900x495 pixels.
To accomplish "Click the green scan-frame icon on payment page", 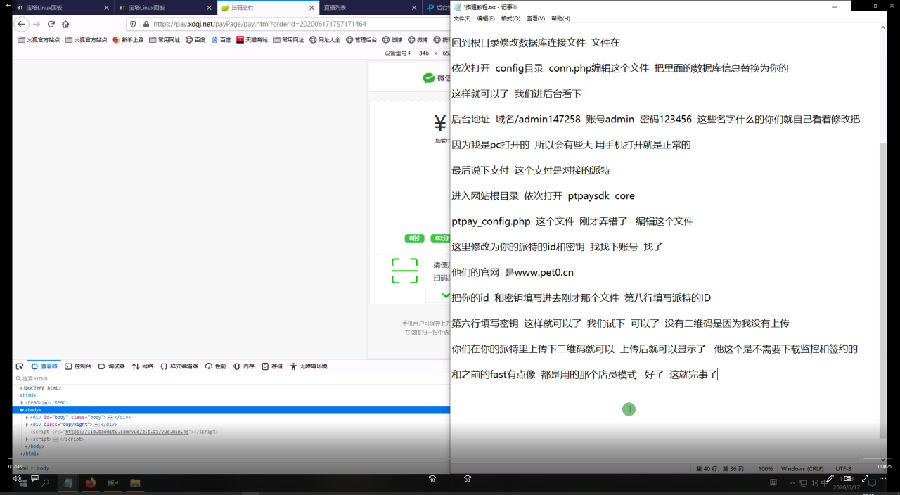I will pyautogui.click(x=405, y=270).
